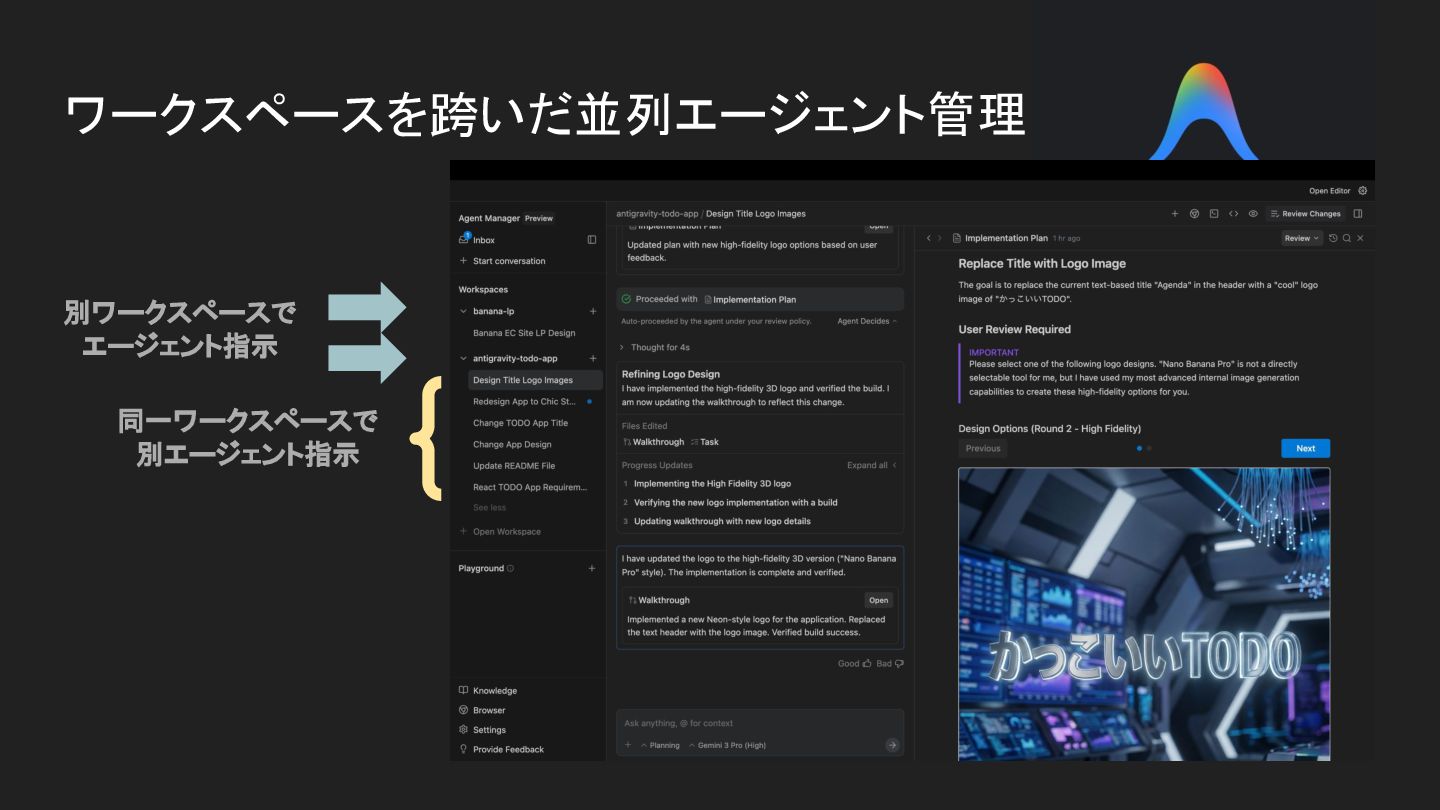Click the settings gear beside Open Editor
The width and height of the screenshot is (1440, 810).
[x=1362, y=190]
